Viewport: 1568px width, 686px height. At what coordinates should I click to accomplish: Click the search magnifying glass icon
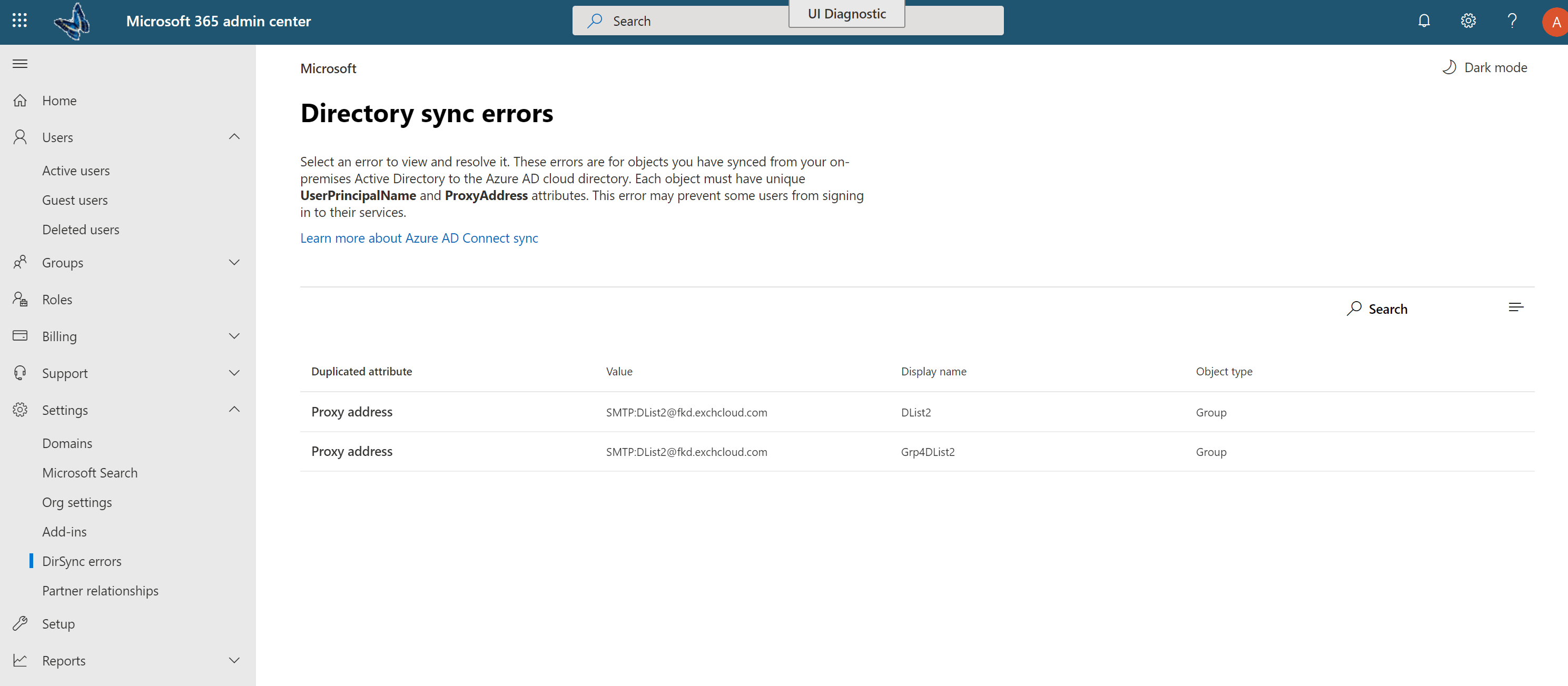(1352, 308)
